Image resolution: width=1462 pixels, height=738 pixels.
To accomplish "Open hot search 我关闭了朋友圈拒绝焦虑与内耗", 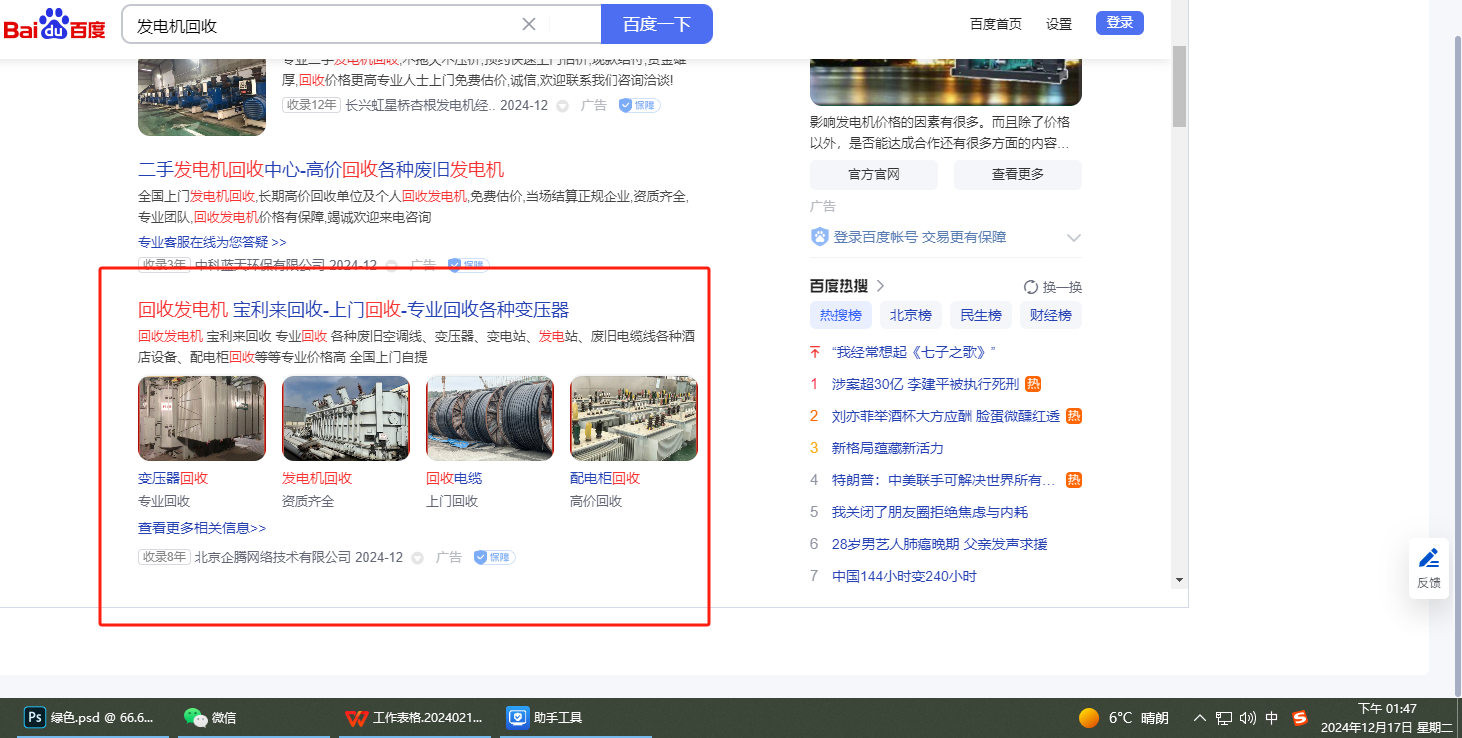I will tap(930, 512).
